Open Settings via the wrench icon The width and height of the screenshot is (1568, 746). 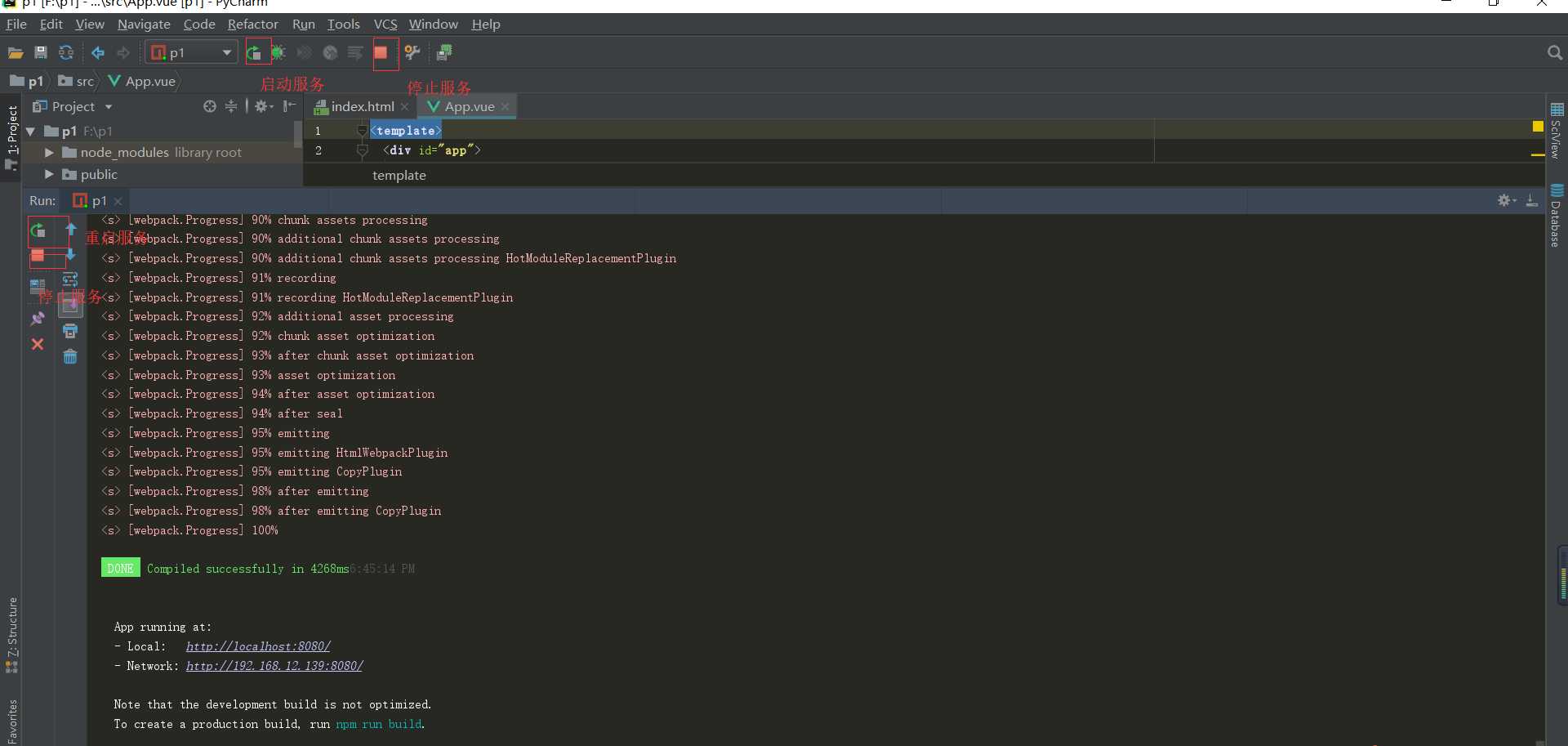point(412,53)
